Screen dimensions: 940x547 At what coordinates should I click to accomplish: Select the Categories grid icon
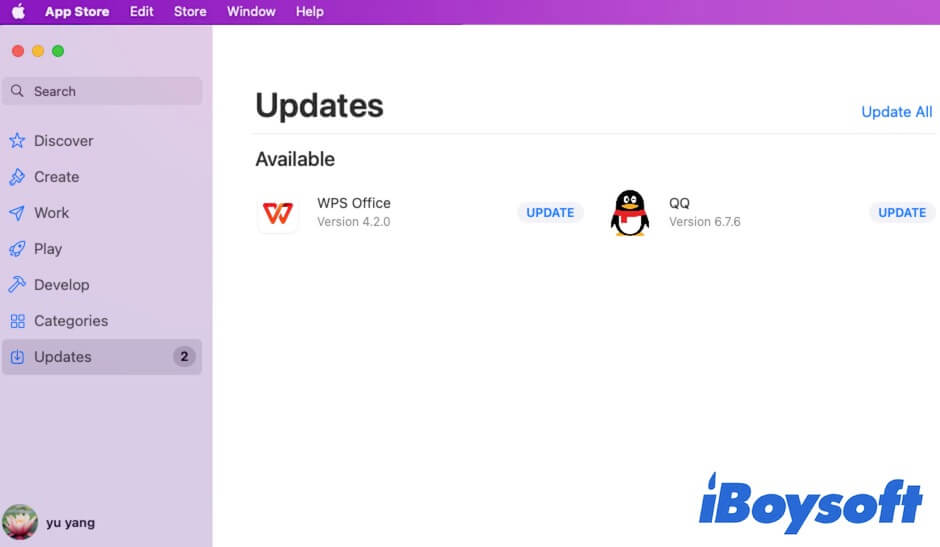17,321
